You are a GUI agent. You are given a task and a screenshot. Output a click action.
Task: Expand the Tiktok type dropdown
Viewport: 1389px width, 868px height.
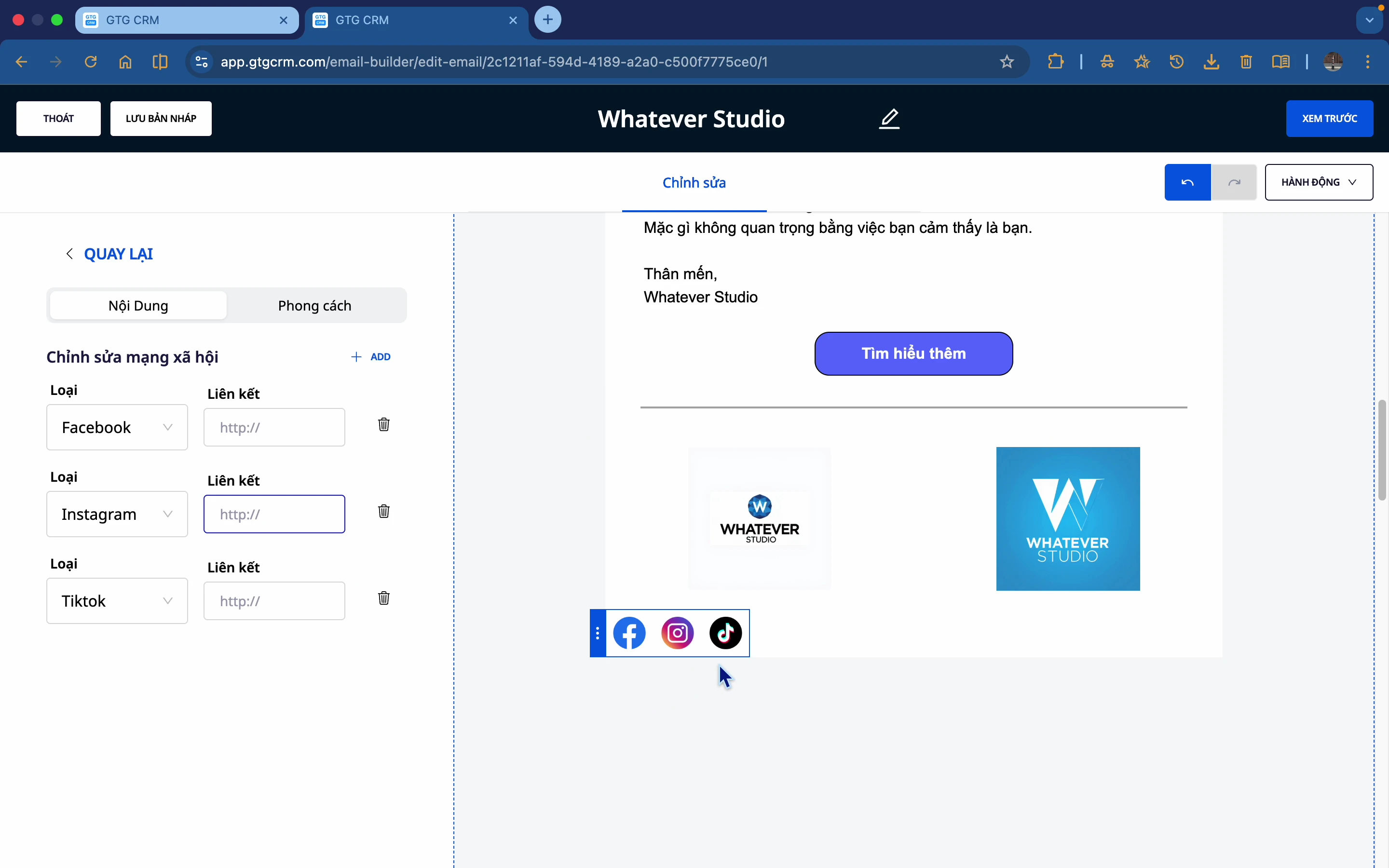[x=117, y=601]
